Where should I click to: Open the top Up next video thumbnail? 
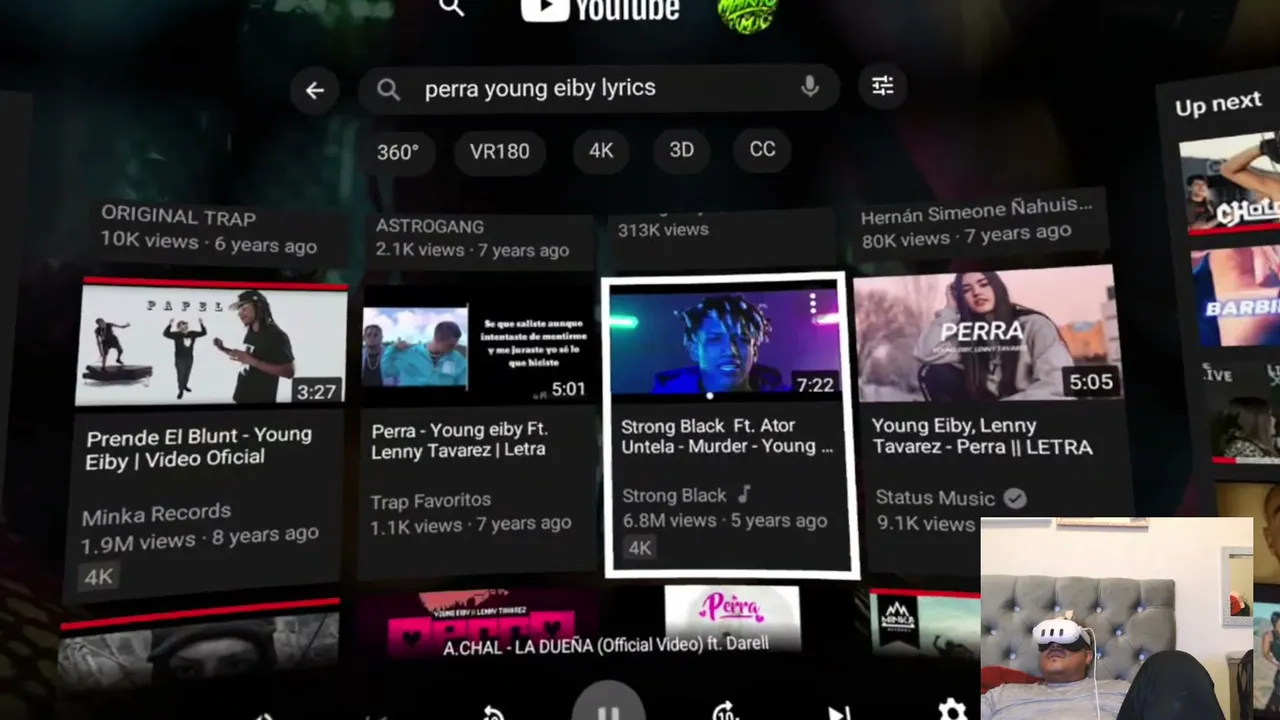pos(1231,183)
